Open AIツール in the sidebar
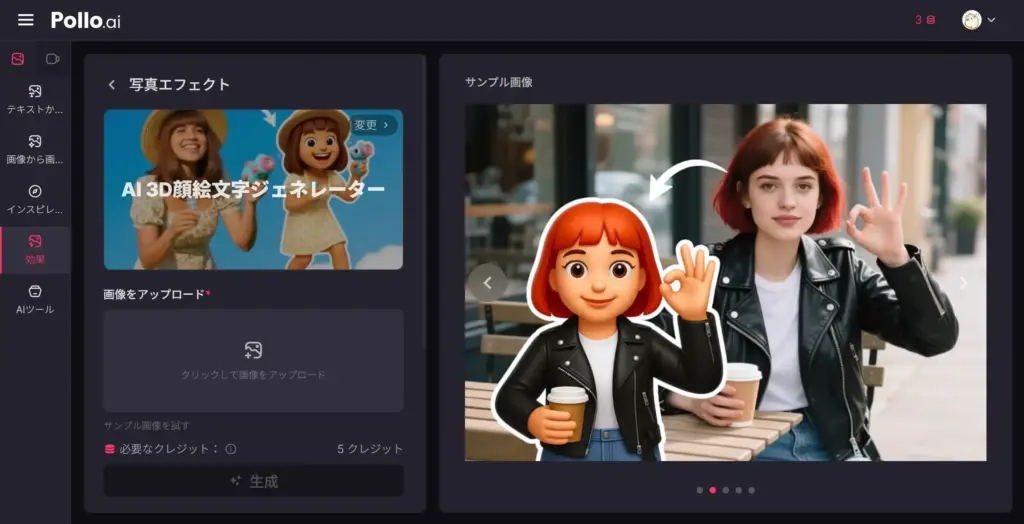This screenshot has height=524, width=1024. click(35, 299)
